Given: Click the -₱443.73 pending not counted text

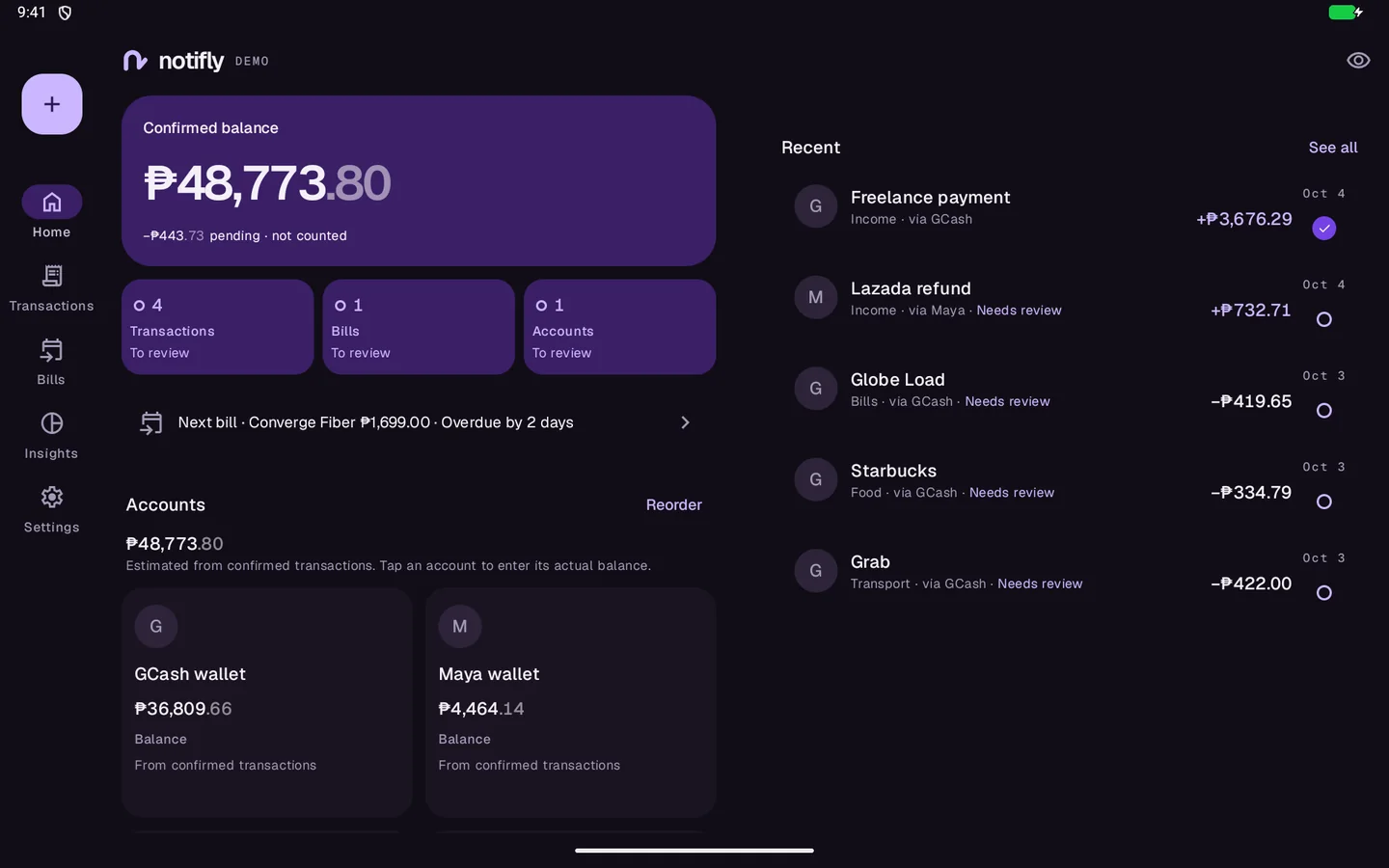Looking at the screenshot, I should [245, 235].
